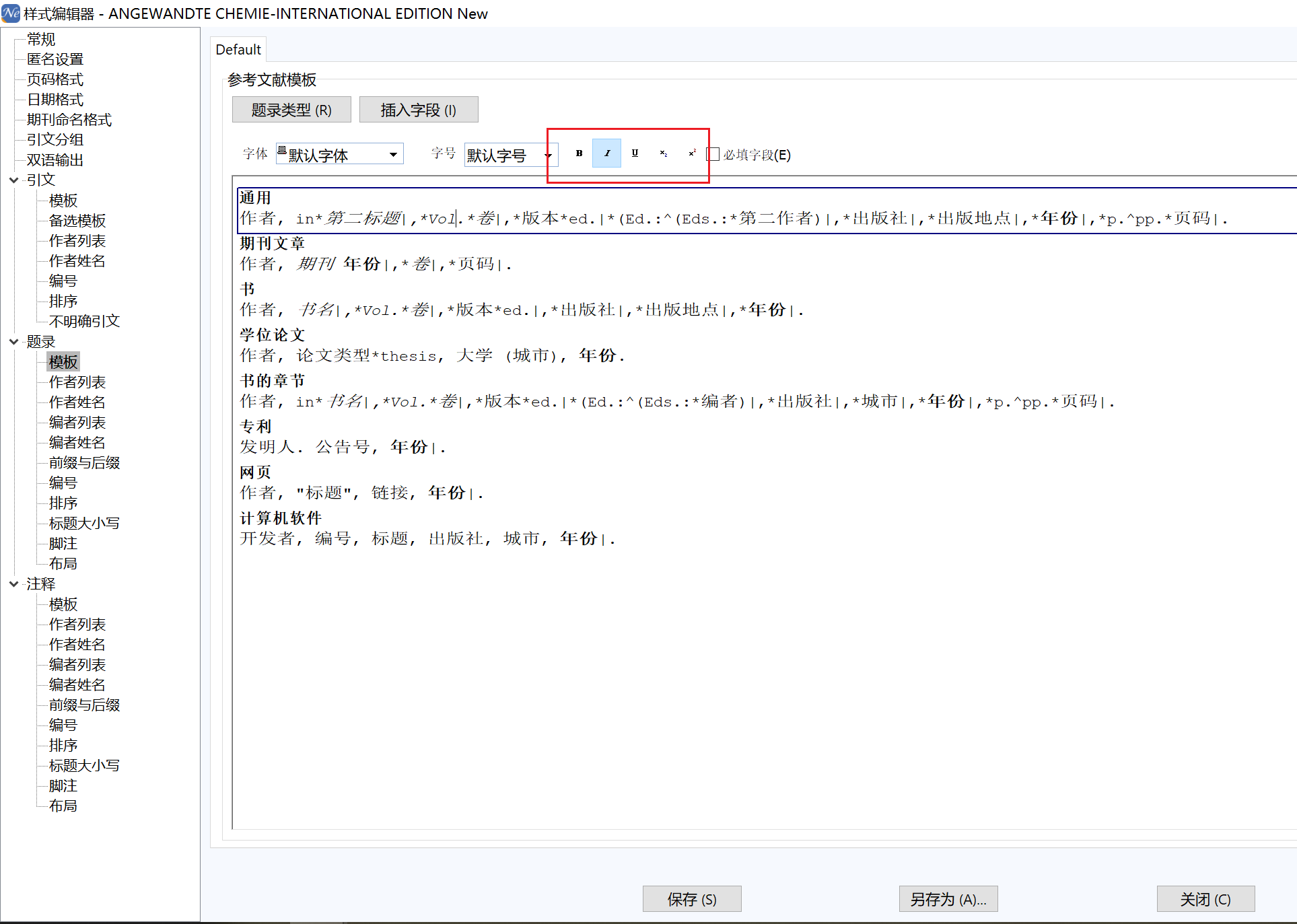Select highlighted 模板 under 题录

(x=63, y=362)
